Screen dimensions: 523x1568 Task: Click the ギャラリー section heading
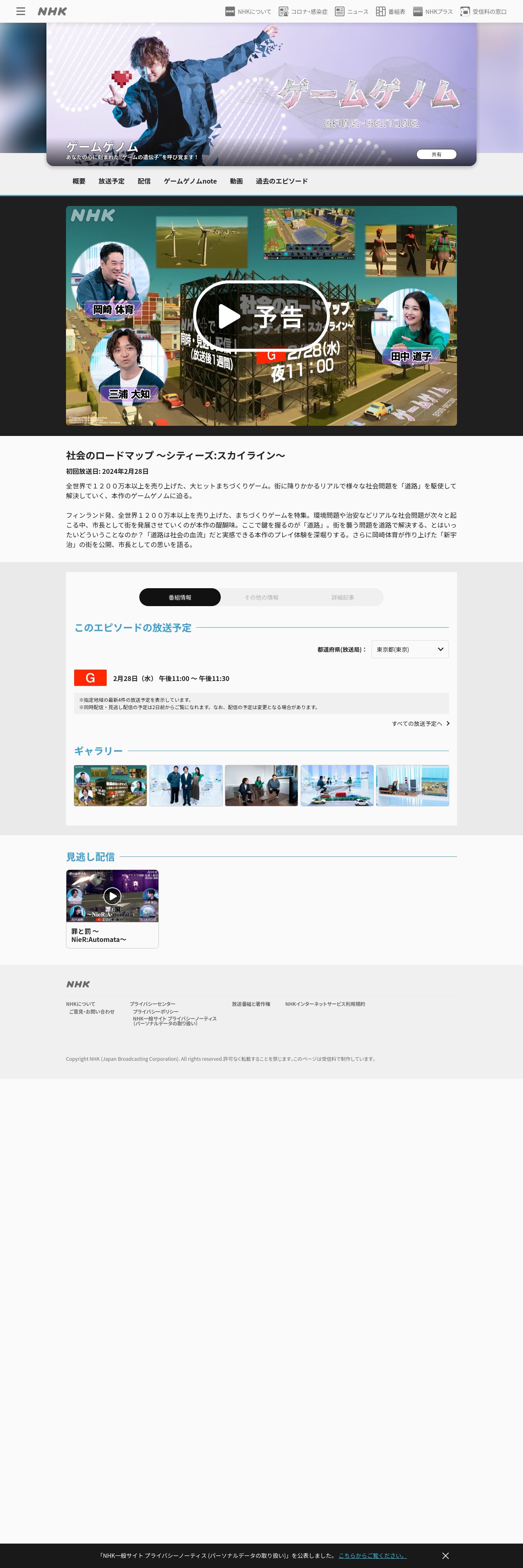coord(98,751)
